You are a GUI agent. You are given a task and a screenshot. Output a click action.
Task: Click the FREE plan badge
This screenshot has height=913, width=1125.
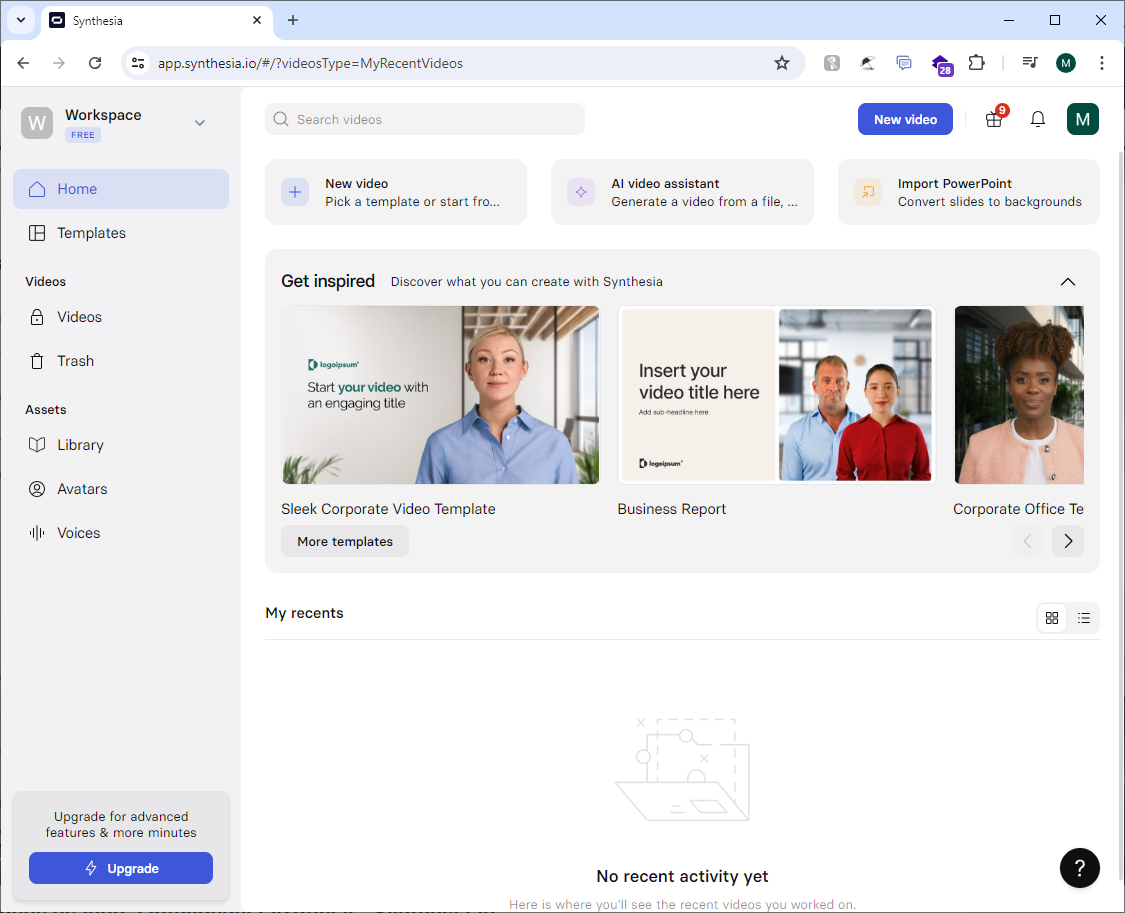83,135
